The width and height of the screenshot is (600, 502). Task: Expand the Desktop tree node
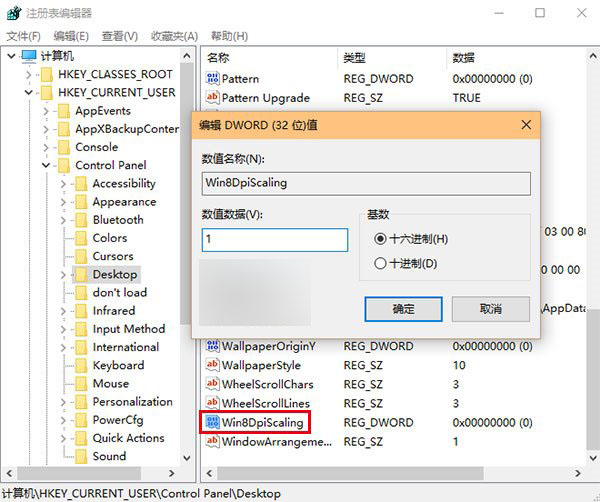(63, 274)
